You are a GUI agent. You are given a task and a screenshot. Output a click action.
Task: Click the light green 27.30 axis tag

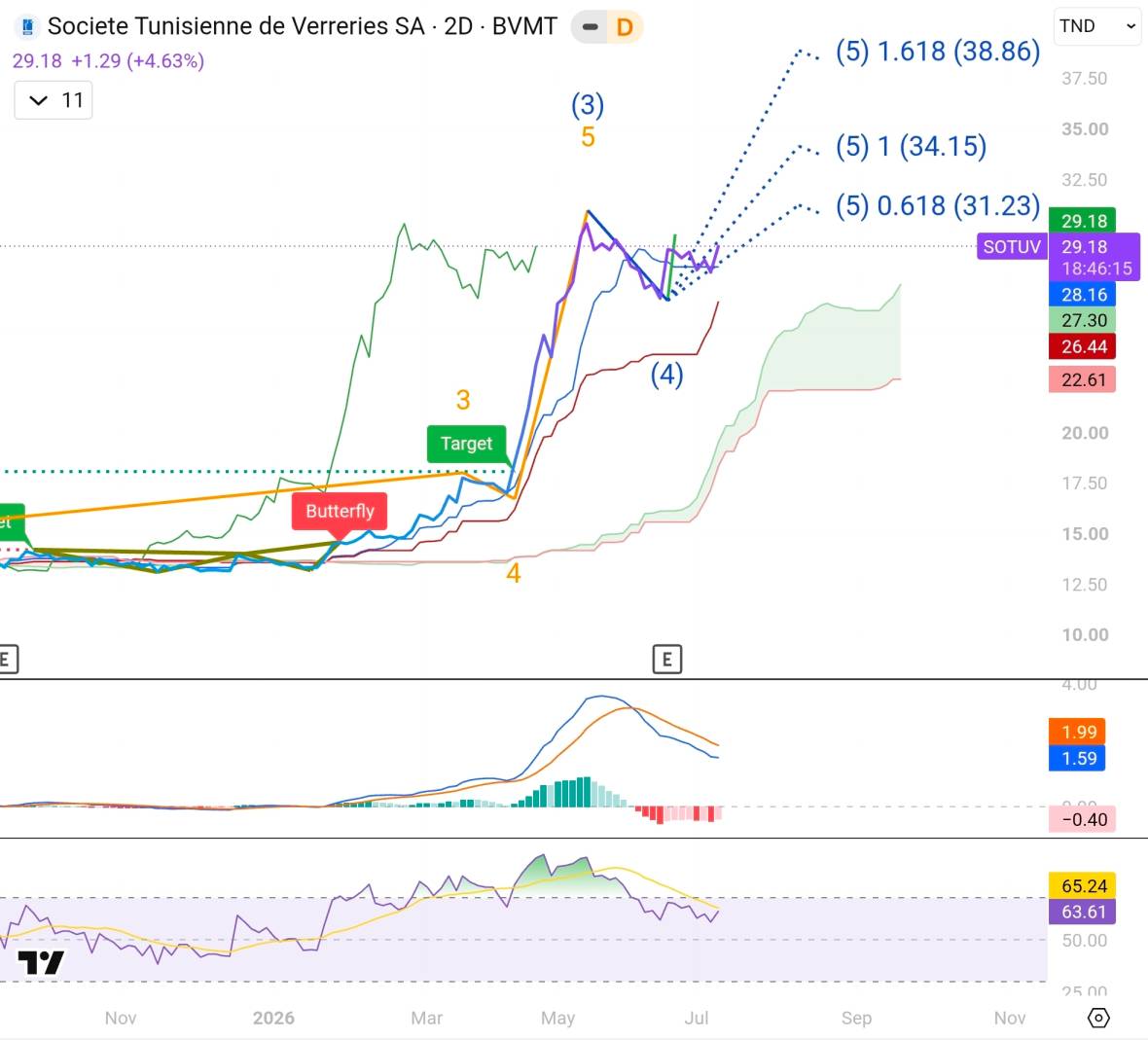point(1083,320)
